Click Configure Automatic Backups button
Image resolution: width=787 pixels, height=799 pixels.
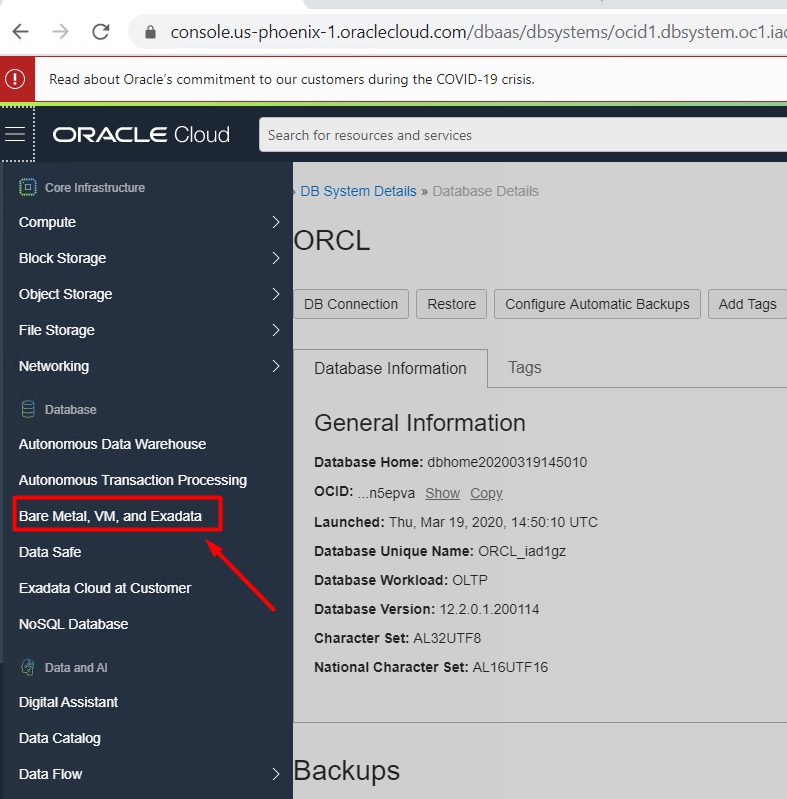(x=597, y=304)
